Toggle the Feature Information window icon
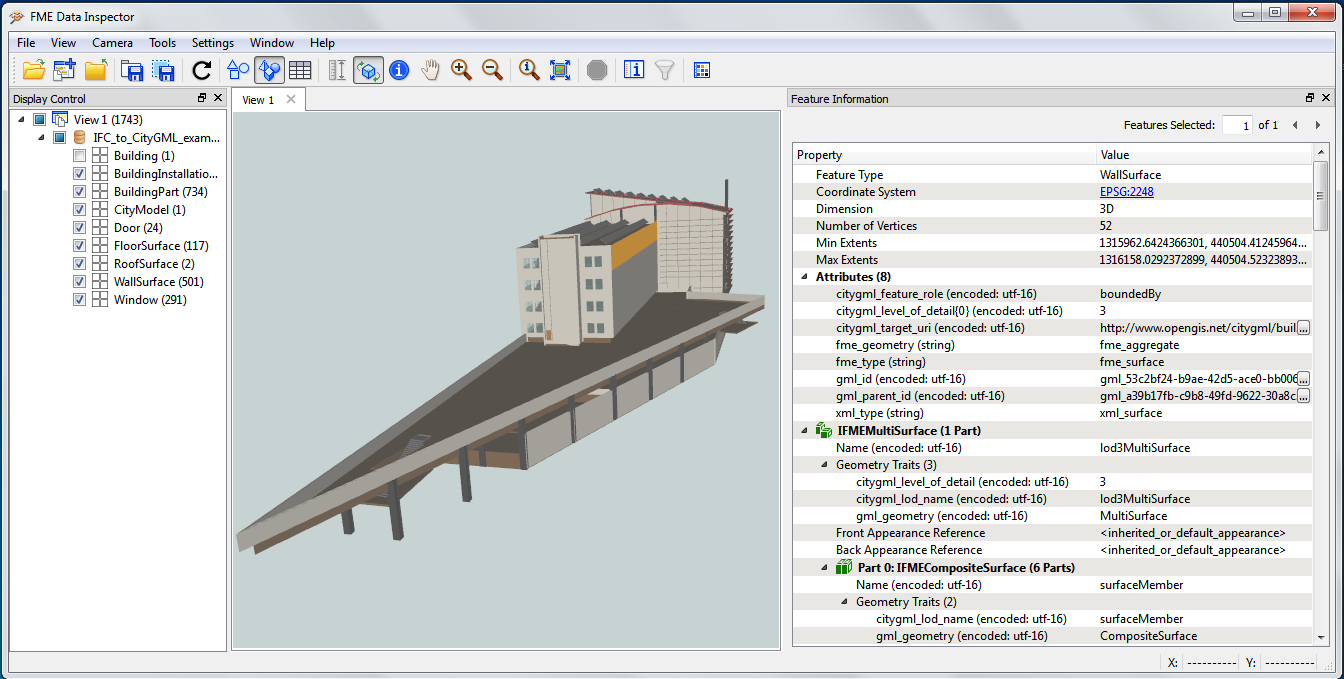The image size is (1344, 679). click(x=634, y=70)
